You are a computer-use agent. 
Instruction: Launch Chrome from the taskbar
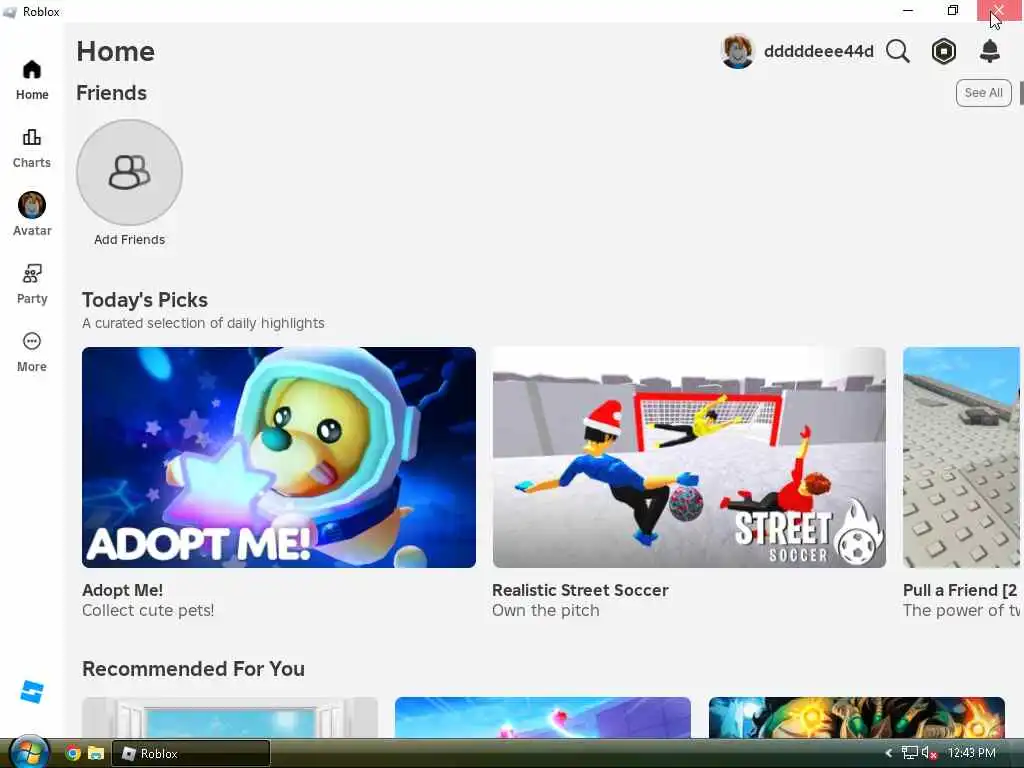(x=72, y=754)
